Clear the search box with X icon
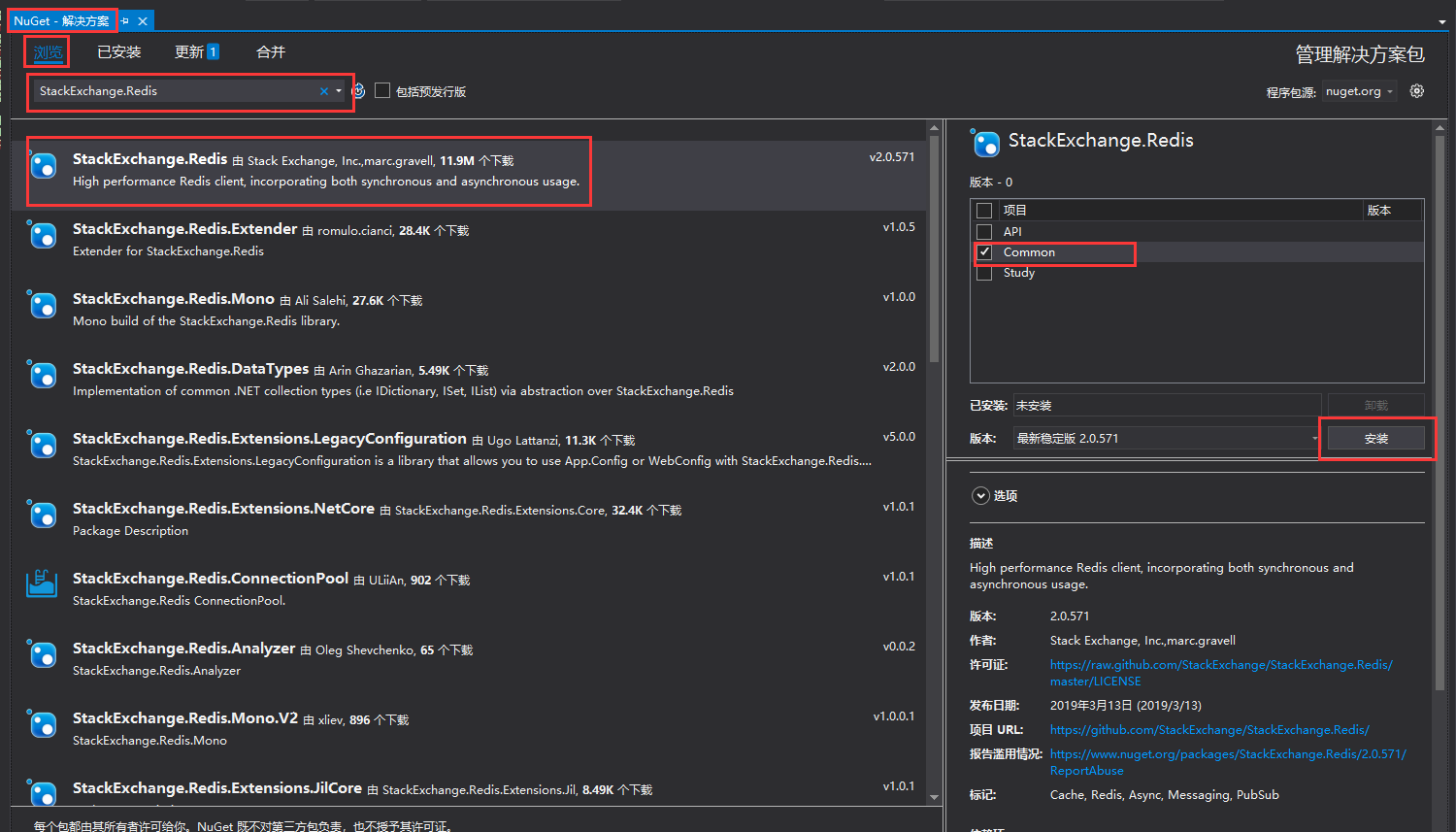The image size is (1456, 832). [324, 91]
